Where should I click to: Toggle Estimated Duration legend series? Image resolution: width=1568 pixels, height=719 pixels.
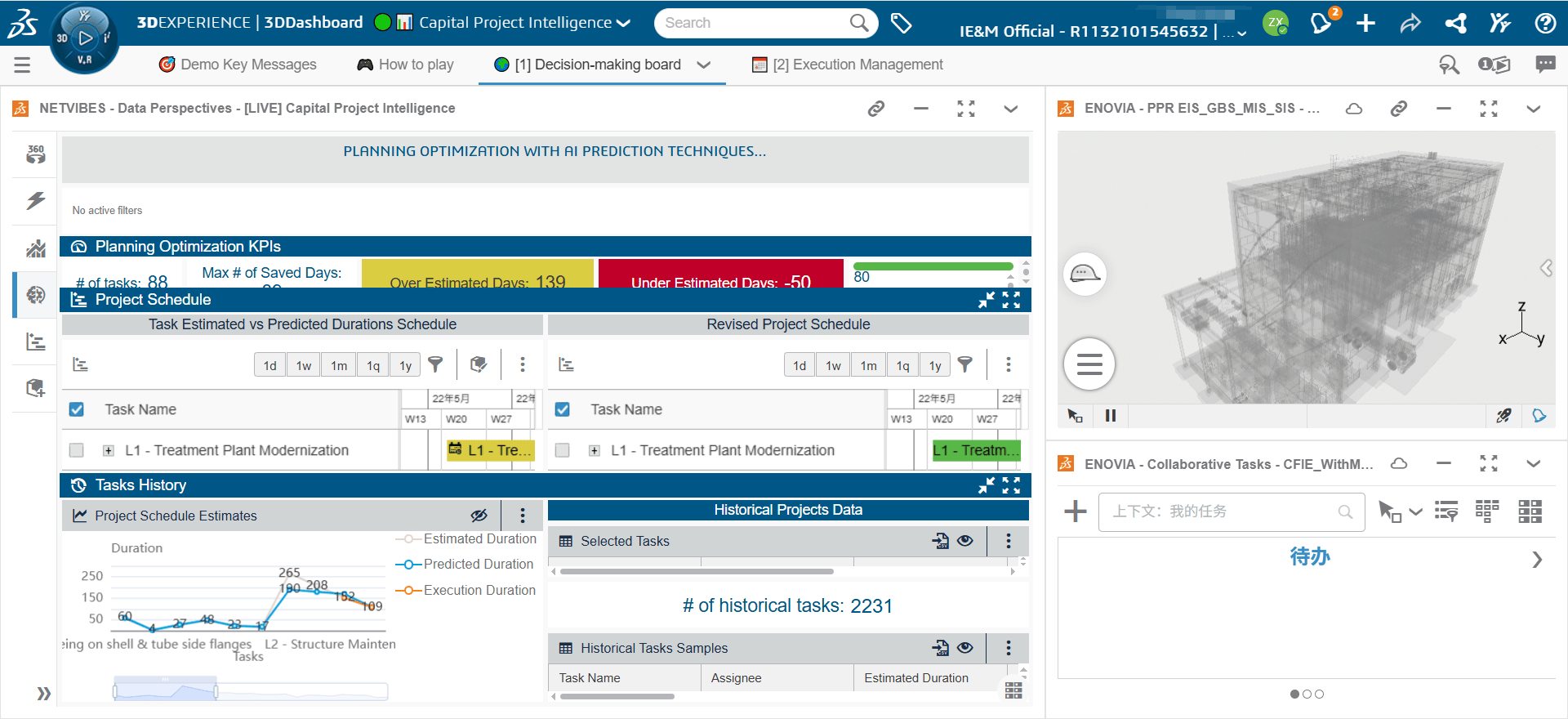[466, 539]
